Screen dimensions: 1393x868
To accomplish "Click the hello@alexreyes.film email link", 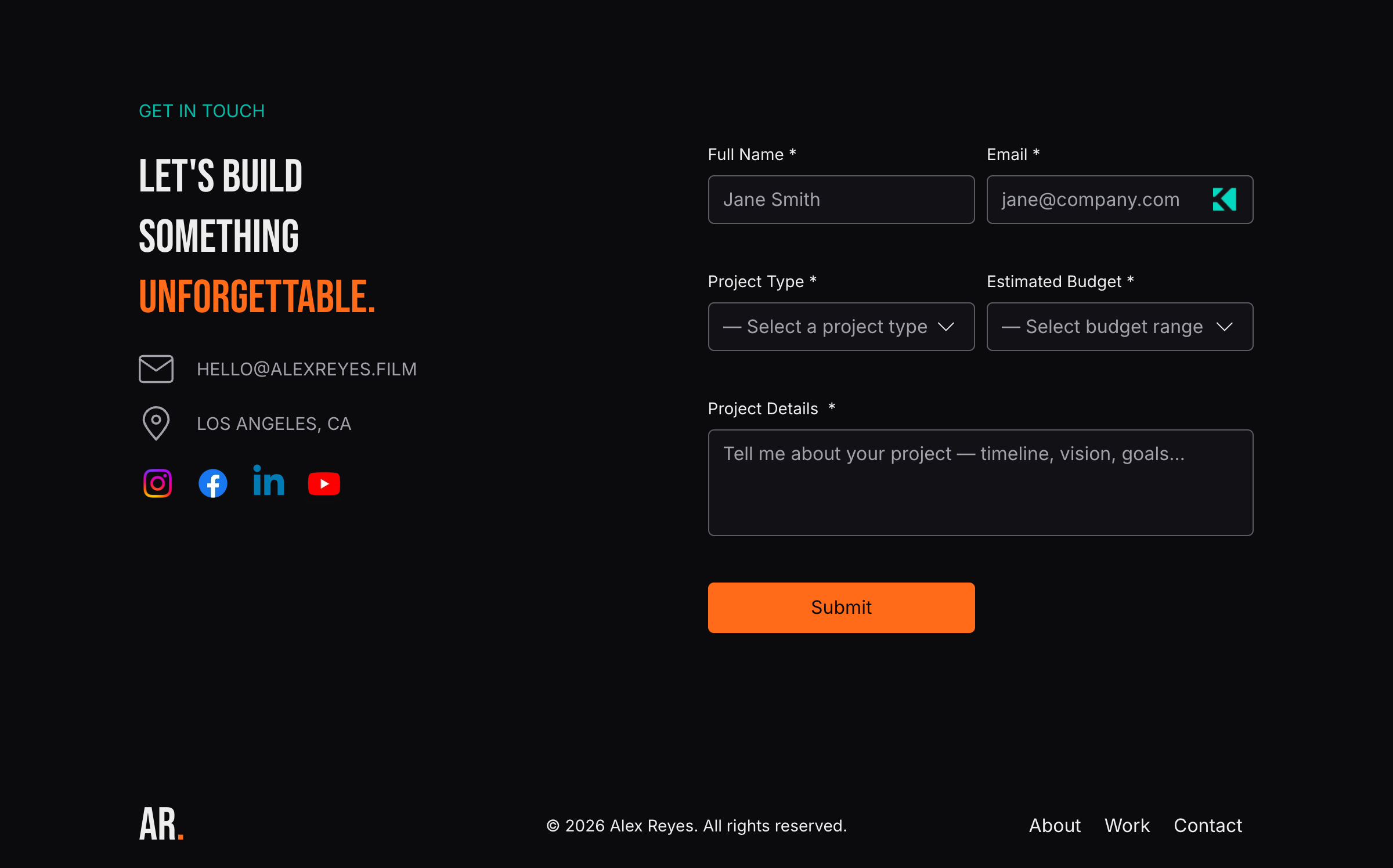I will pos(306,370).
